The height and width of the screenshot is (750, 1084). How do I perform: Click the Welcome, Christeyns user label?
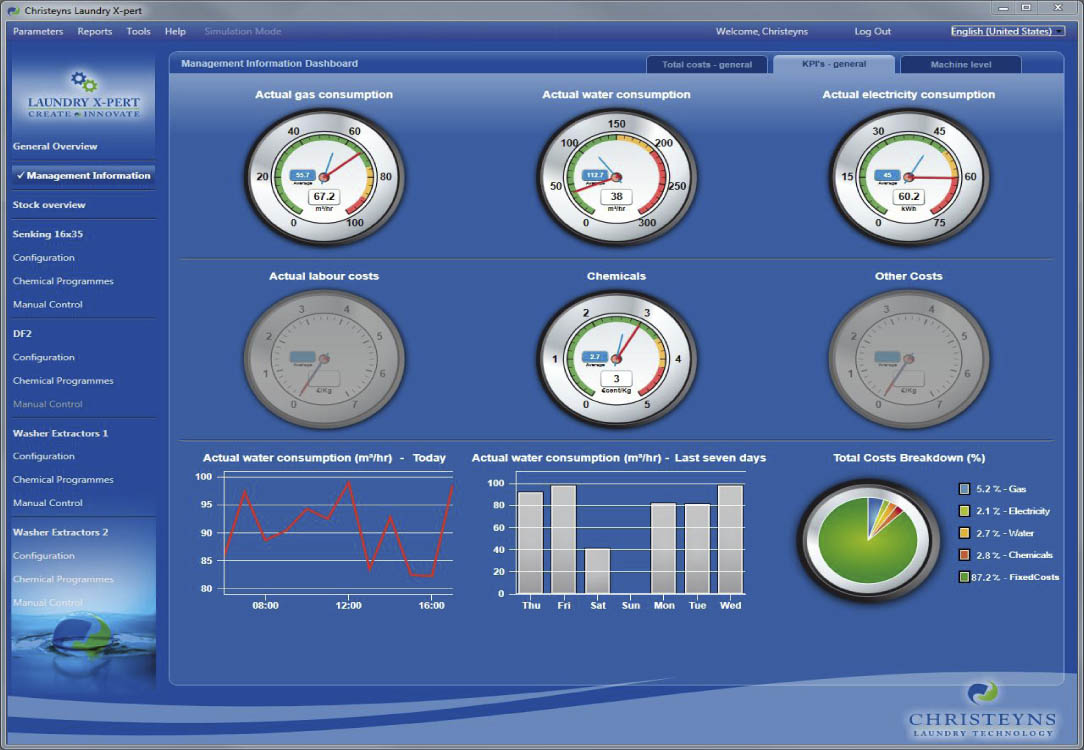(762, 31)
